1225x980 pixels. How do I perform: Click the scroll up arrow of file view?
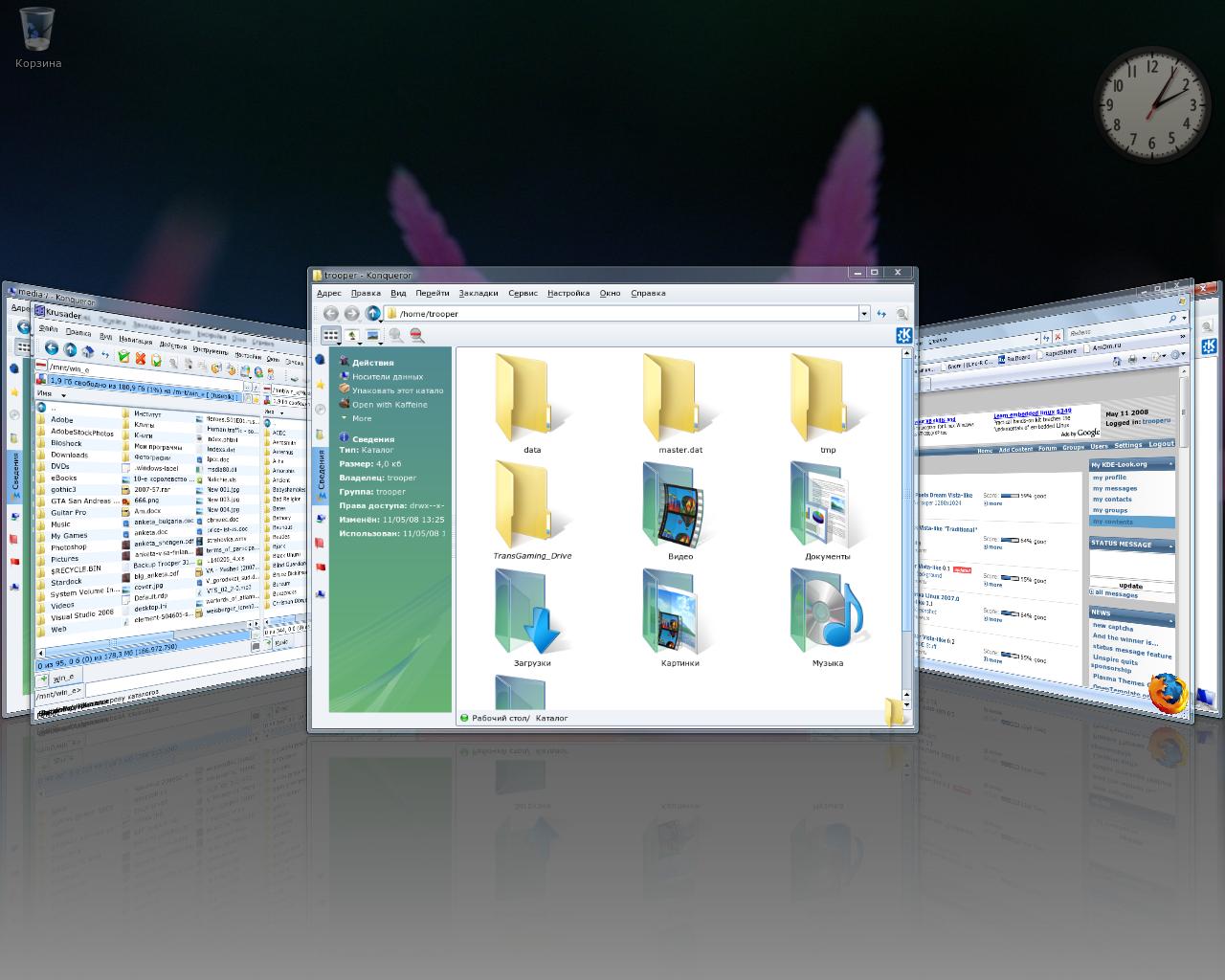tap(907, 353)
